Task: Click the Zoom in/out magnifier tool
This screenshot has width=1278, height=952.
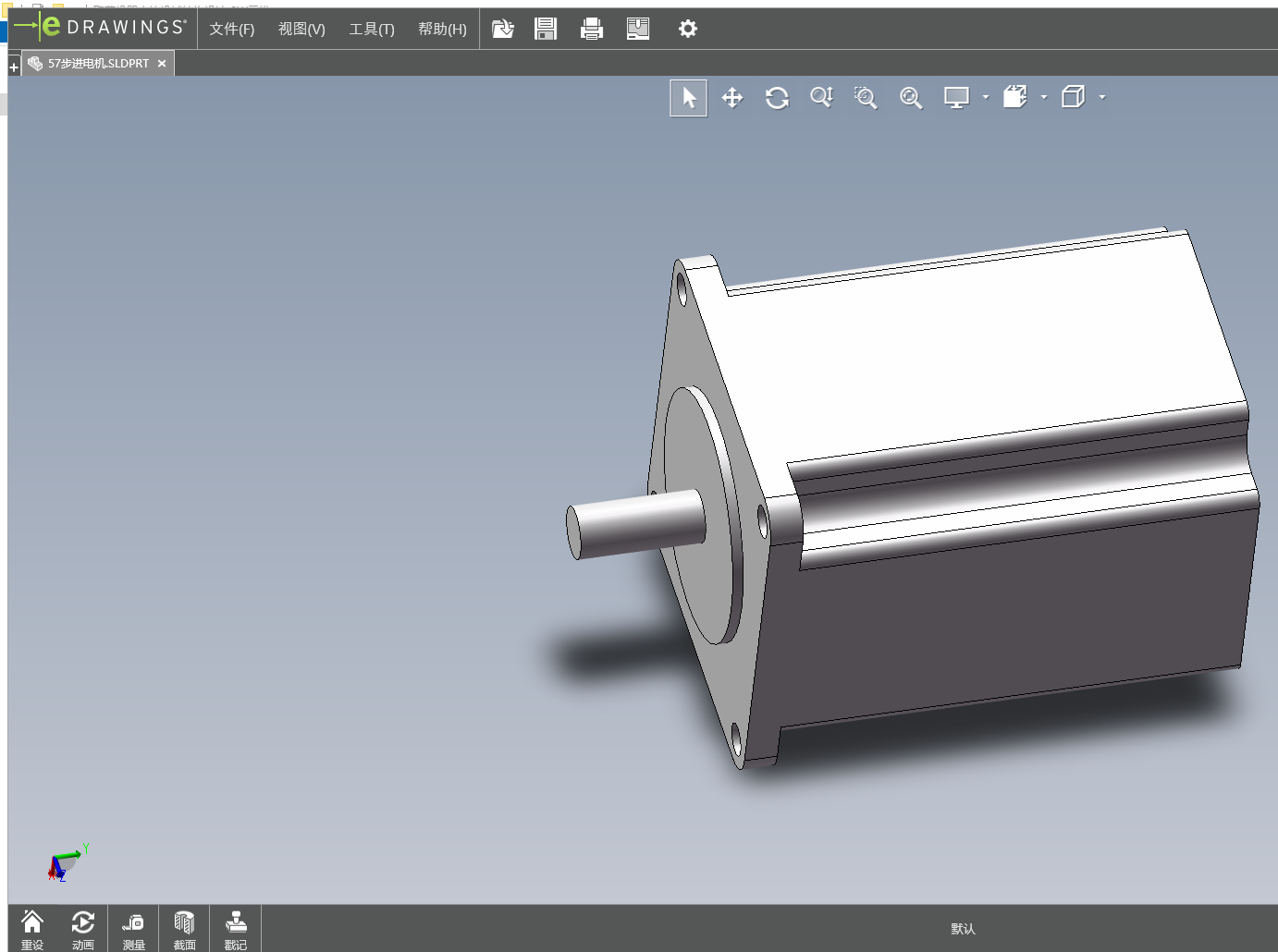Action: click(821, 98)
